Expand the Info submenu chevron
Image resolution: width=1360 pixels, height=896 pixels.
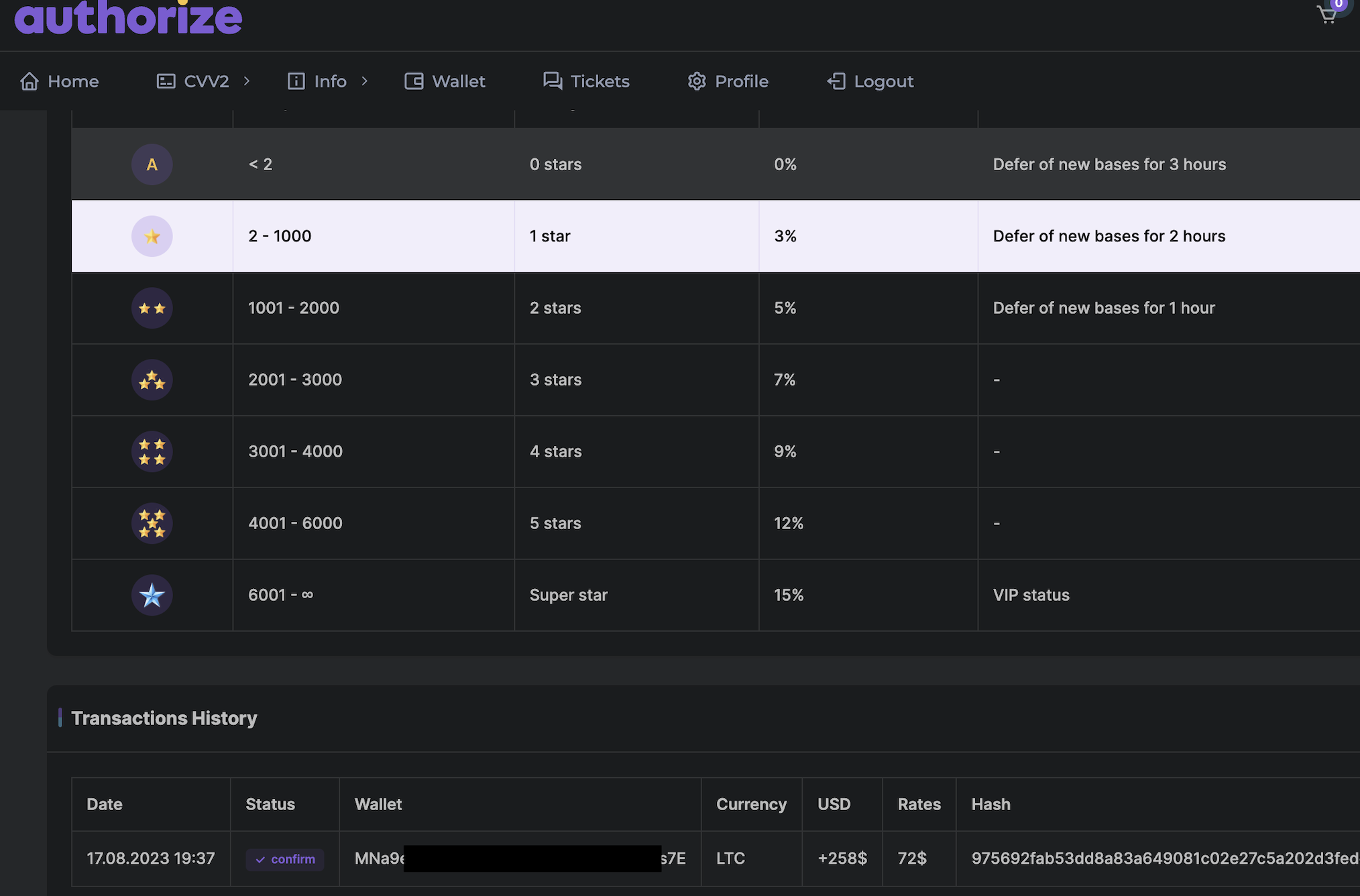(x=364, y=81)
